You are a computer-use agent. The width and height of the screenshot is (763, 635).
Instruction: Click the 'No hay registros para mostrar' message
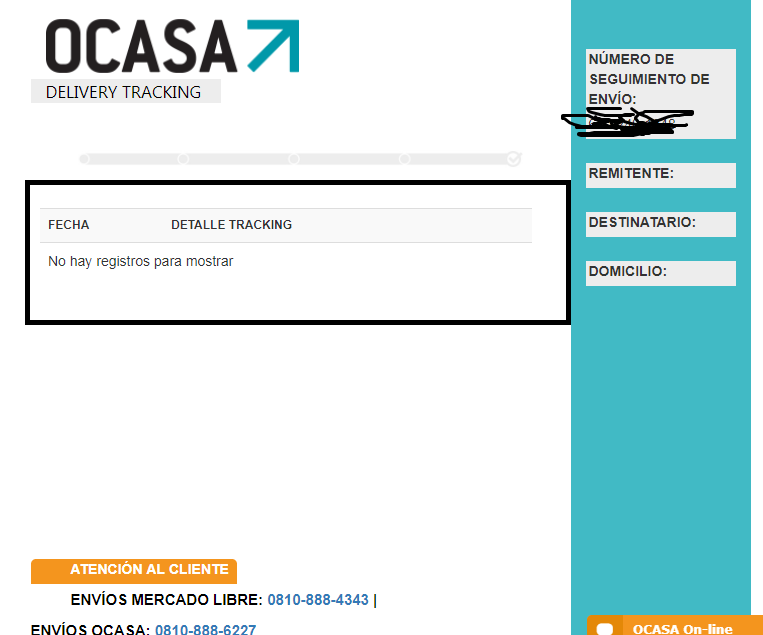141,261
